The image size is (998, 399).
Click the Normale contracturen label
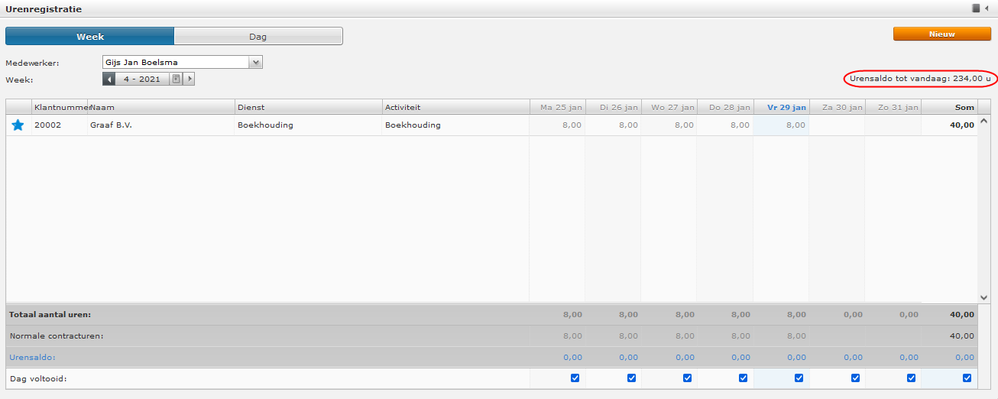coord(57,335)
